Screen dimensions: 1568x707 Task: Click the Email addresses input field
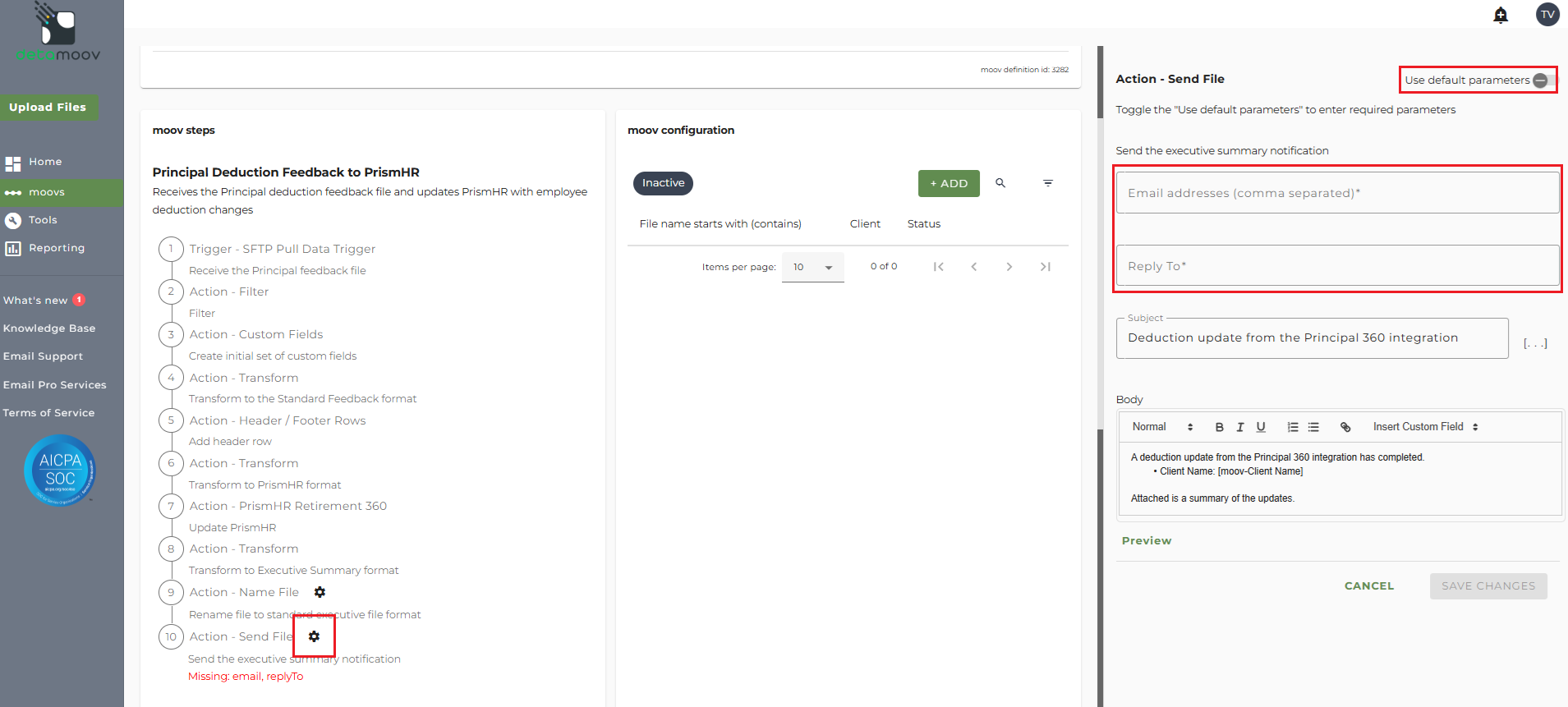(1337, 193)
